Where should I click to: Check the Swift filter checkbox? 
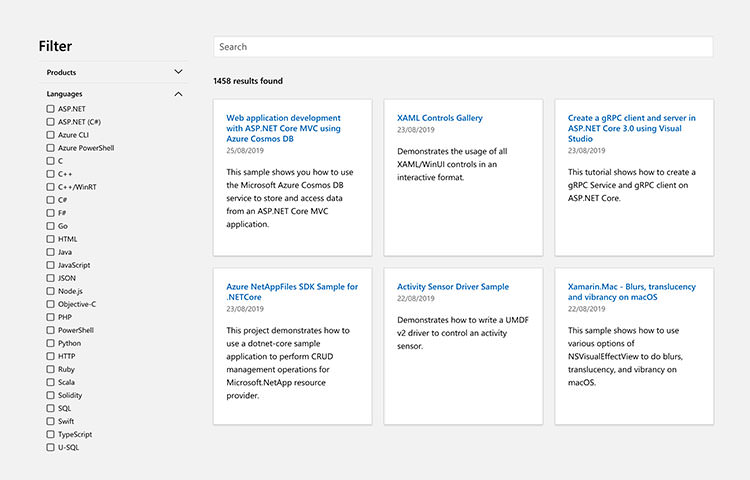(x=51, y=421)
